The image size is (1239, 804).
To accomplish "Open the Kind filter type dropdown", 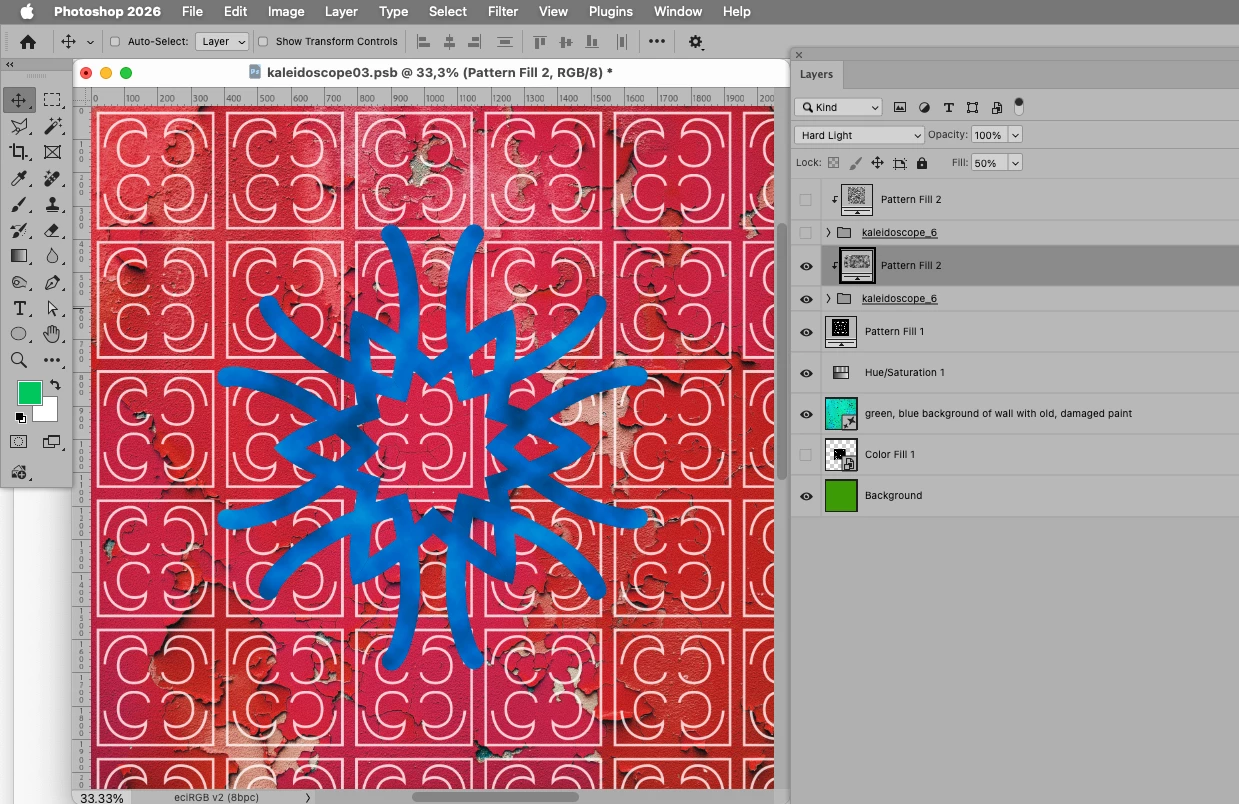I will click(839, 107).
